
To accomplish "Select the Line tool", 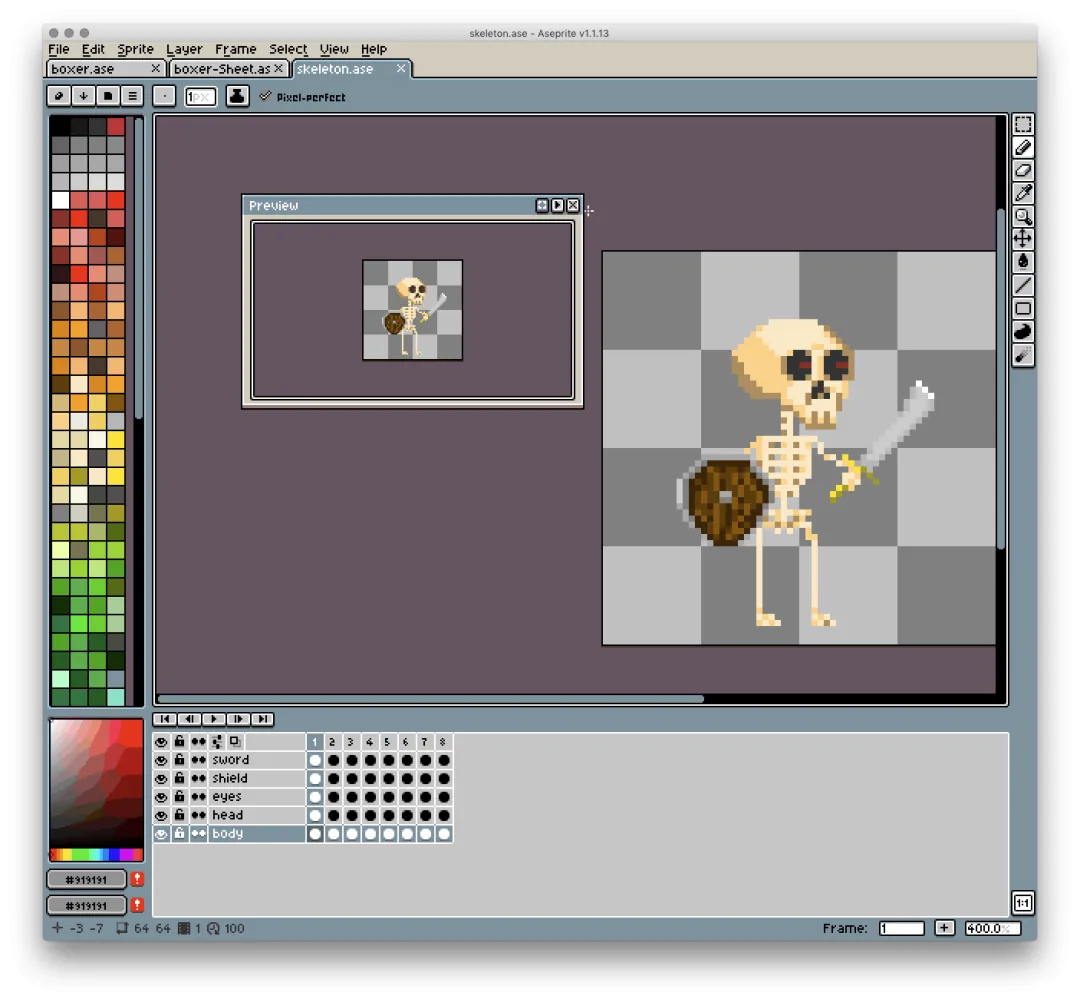I will click(1023, 285).
